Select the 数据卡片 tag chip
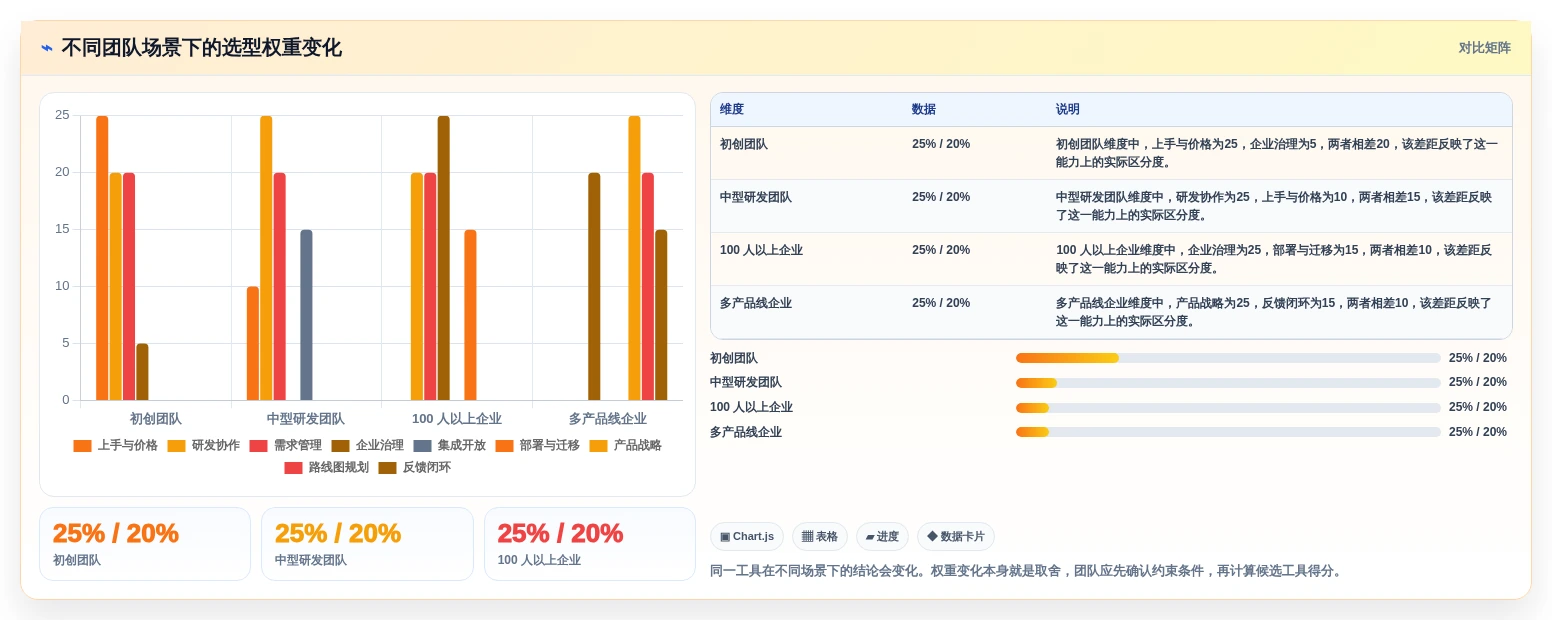 pyautogui.click(x=956, y=536)
